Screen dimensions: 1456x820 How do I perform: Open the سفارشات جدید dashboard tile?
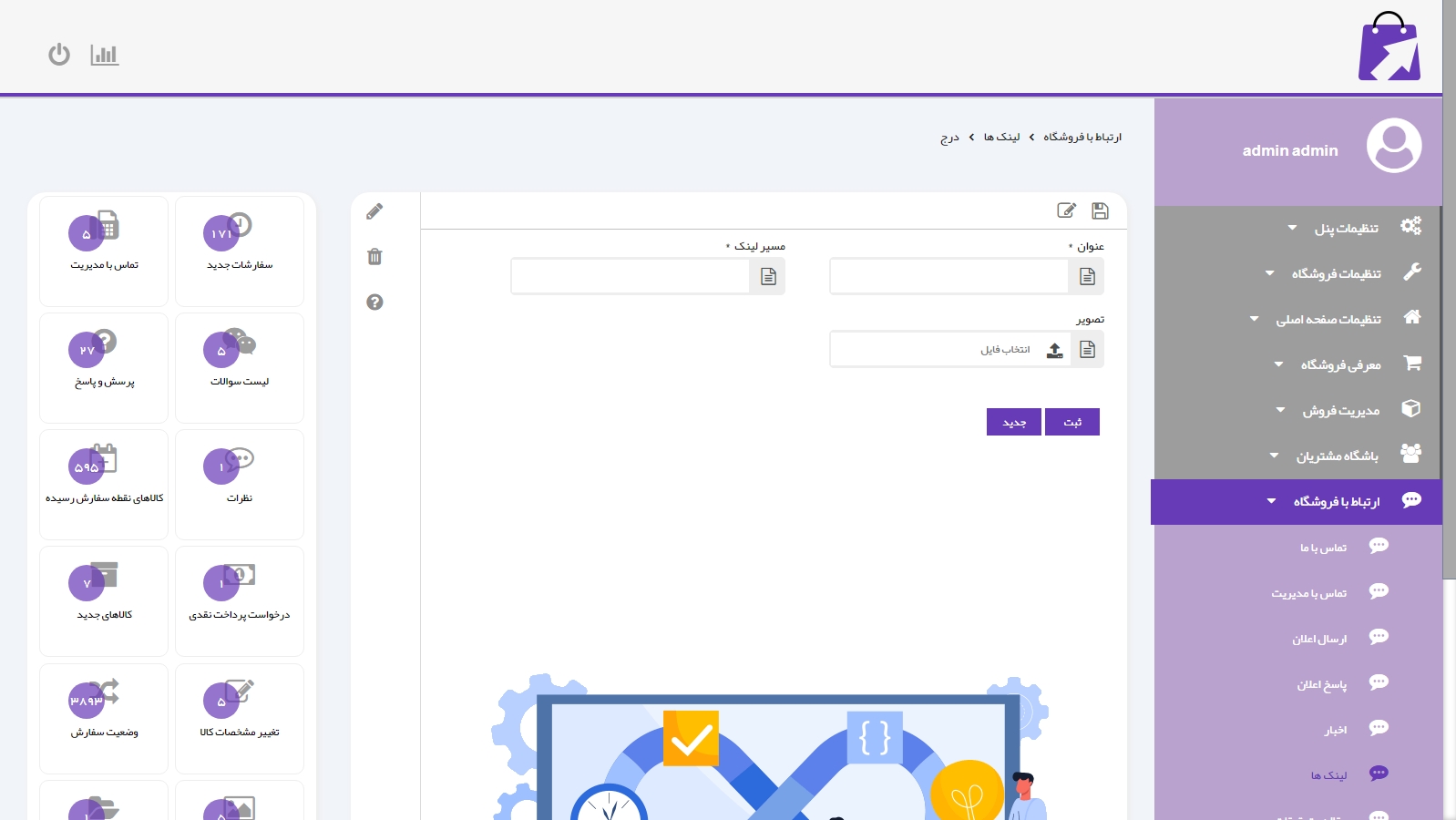pyautogui.click(x=240, y=251)
